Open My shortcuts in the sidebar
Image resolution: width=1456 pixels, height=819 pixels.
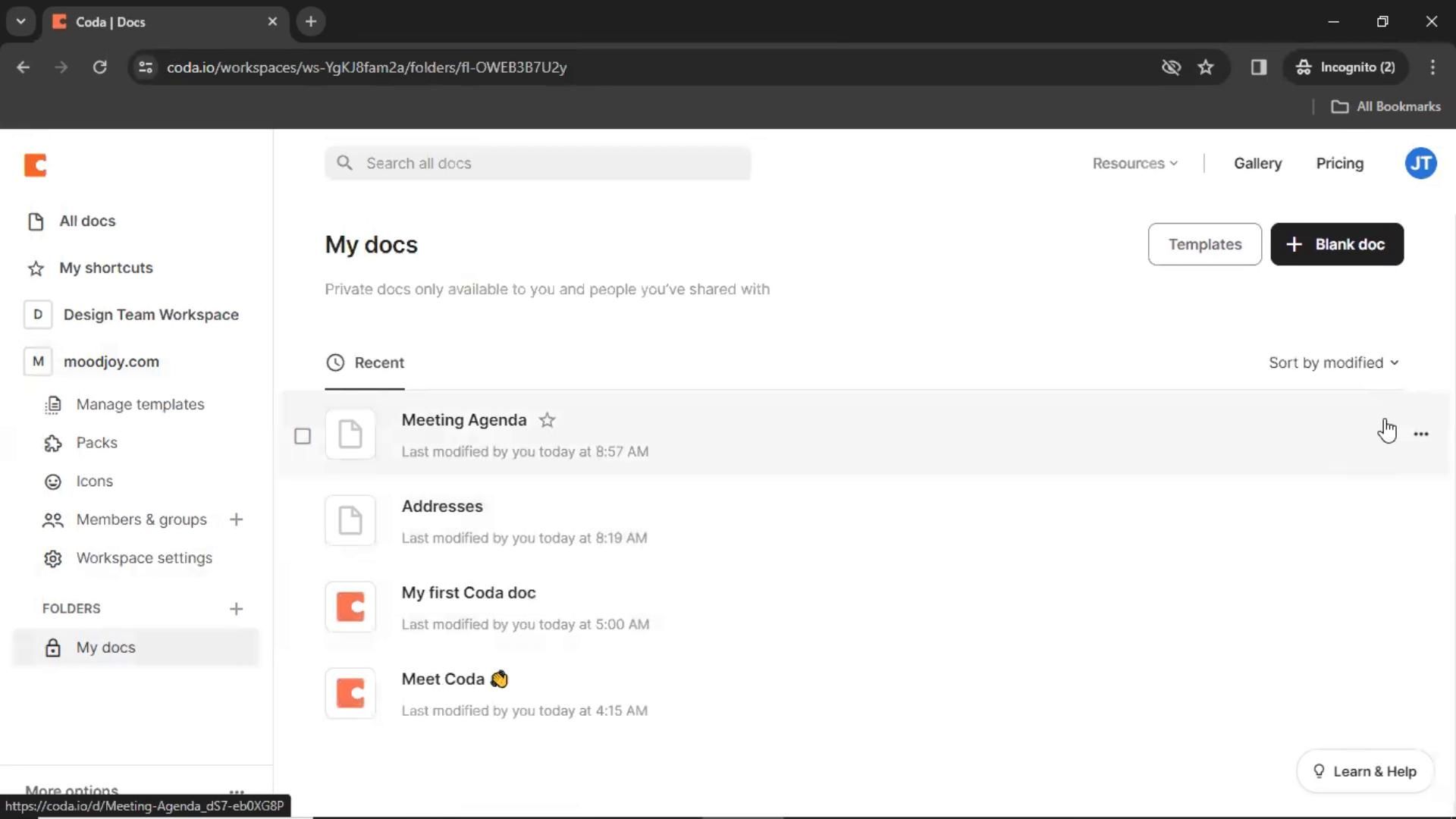[x=90, y=268]
